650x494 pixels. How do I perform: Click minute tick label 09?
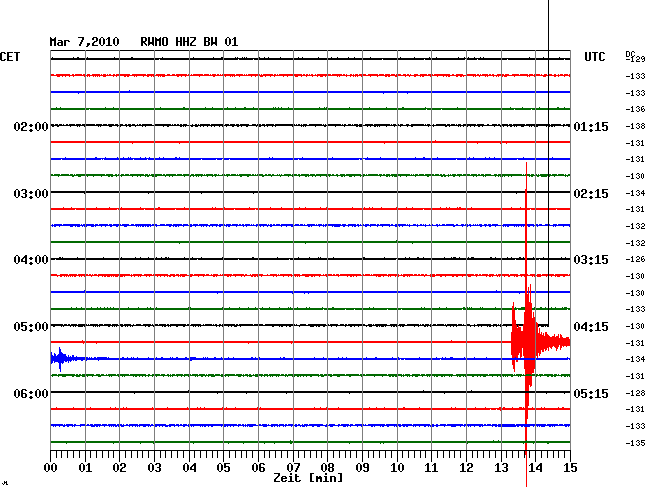(362, 467)
